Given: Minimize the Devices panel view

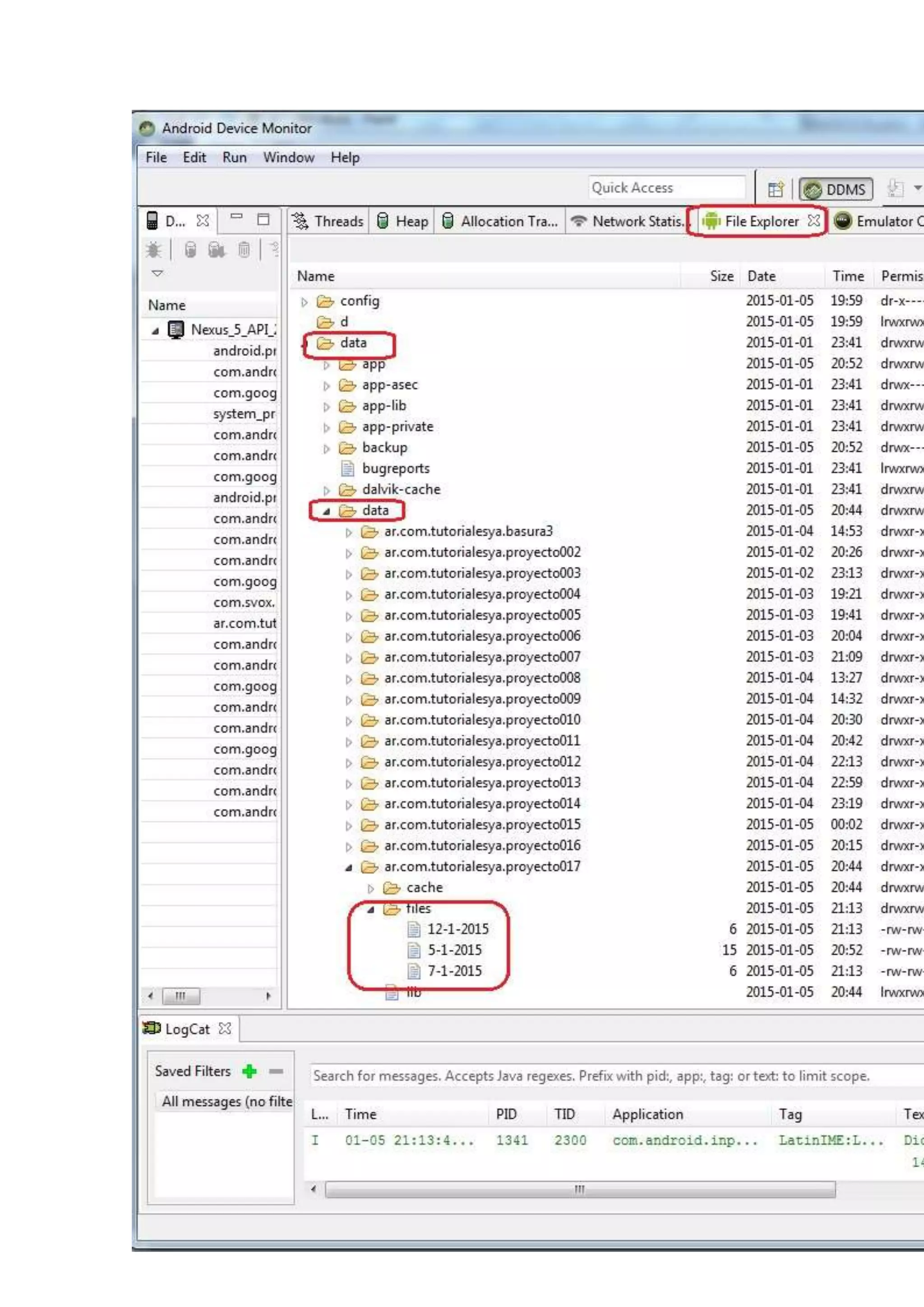Looking at the screenshot, I should click(237, 217).
